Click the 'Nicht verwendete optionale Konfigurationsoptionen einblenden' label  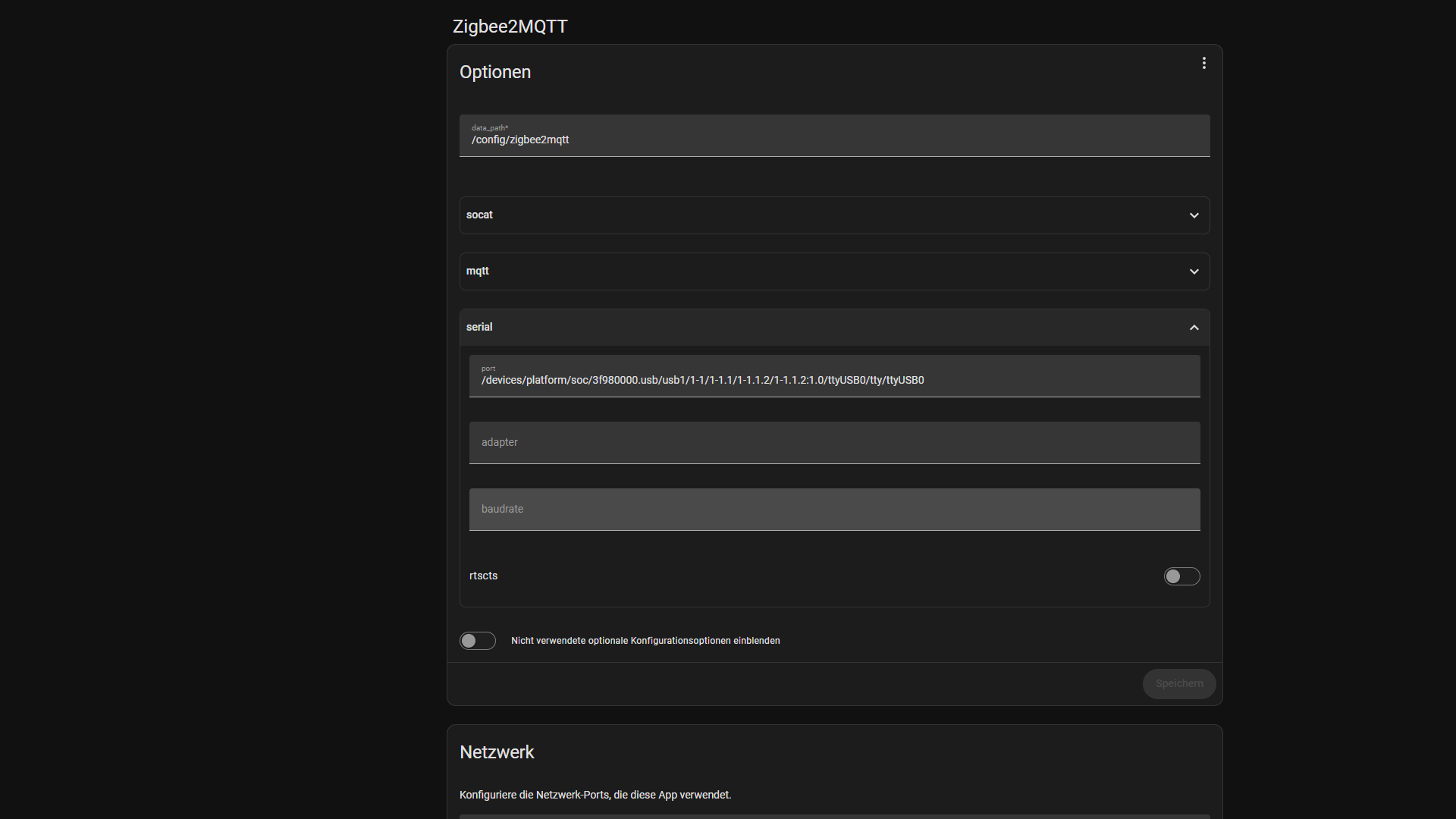tap(645, 641)
